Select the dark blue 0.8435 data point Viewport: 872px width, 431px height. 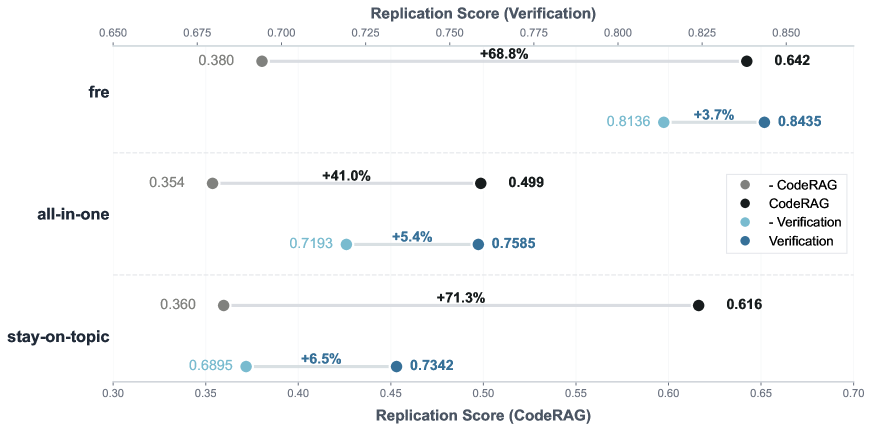click(x=764, y=122)
